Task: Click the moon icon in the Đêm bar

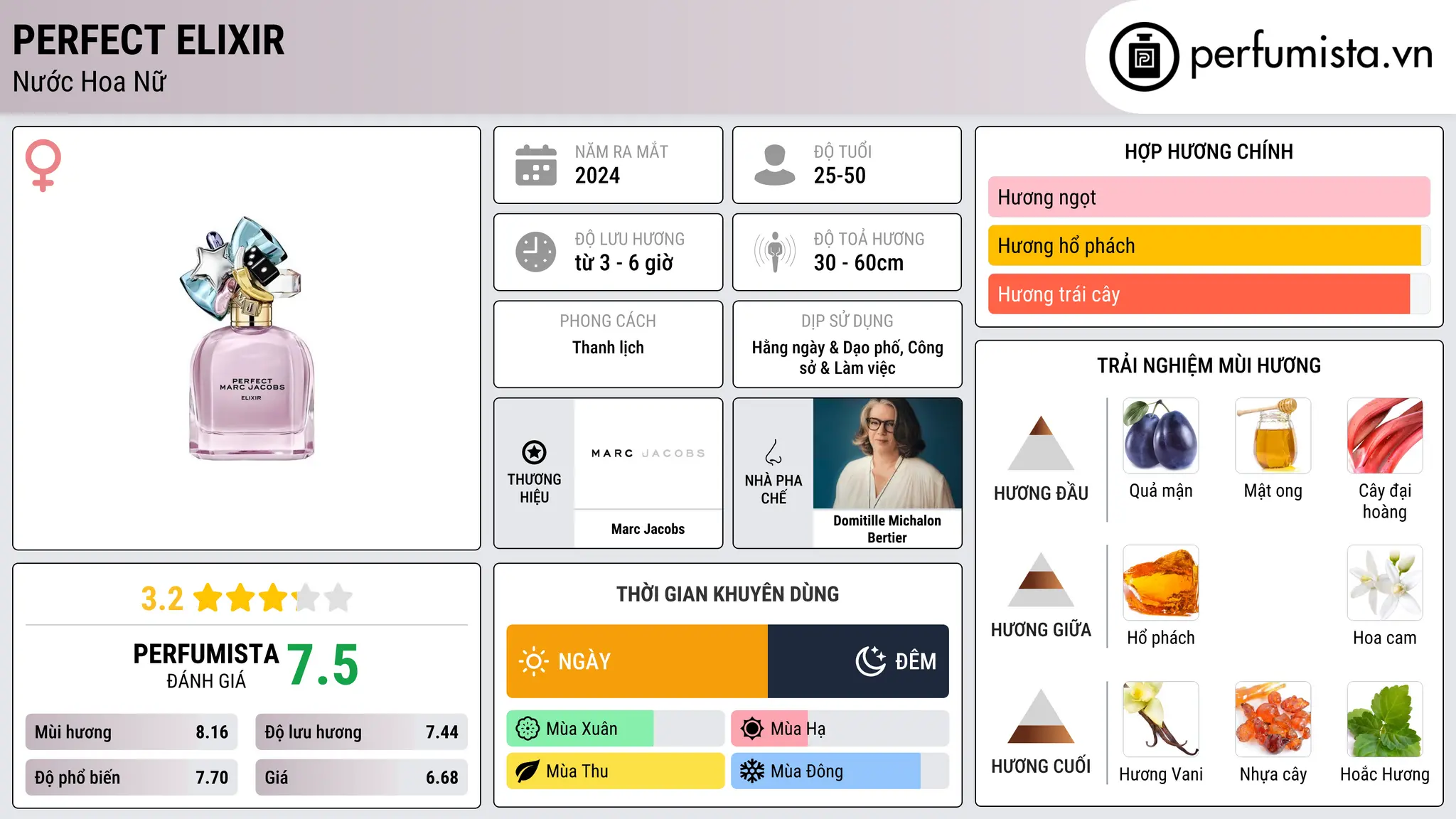Action: [870, 661]
